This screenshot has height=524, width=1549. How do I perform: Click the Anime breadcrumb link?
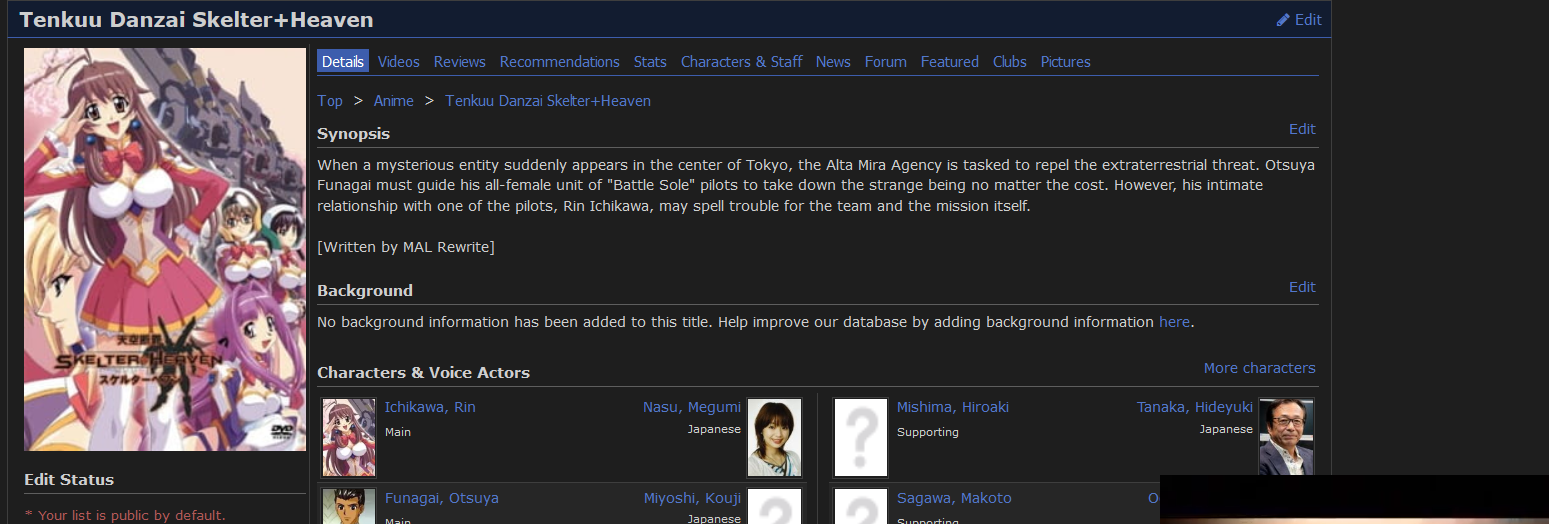[394, 101]
